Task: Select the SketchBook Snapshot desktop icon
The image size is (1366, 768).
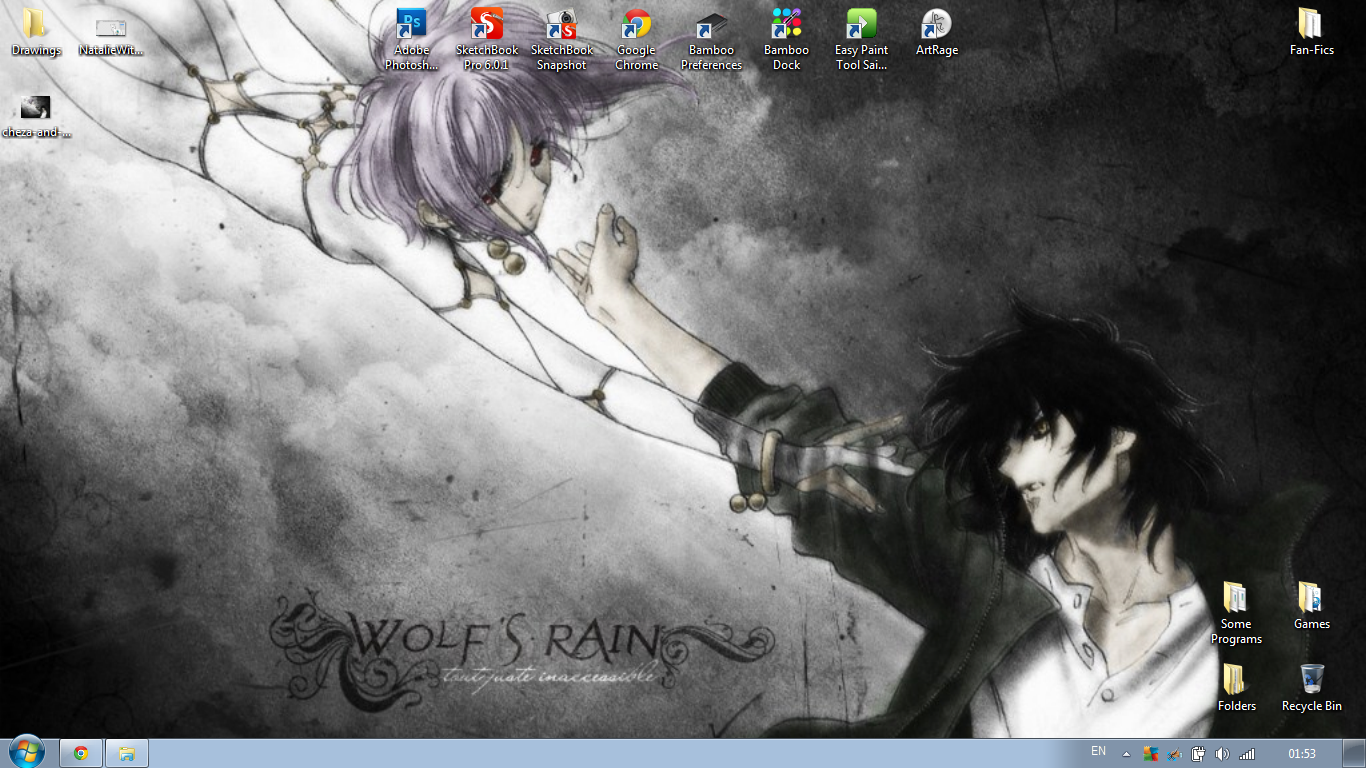Action: click(561, 25)
